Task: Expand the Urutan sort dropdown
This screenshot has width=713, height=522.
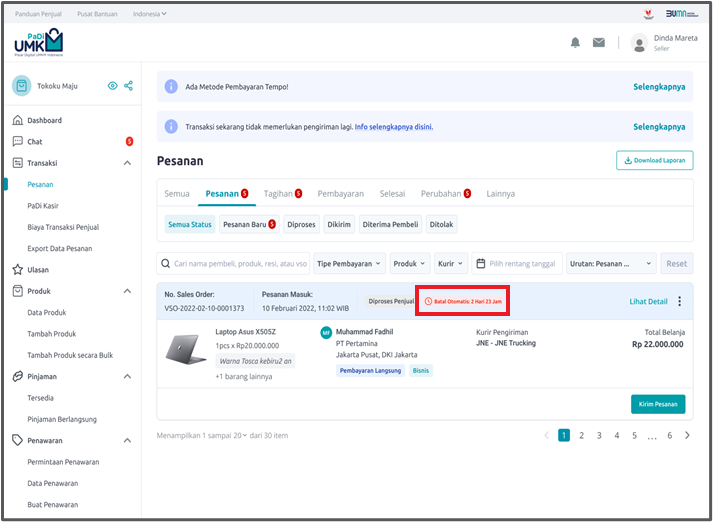Action: (x=611, y=264)
